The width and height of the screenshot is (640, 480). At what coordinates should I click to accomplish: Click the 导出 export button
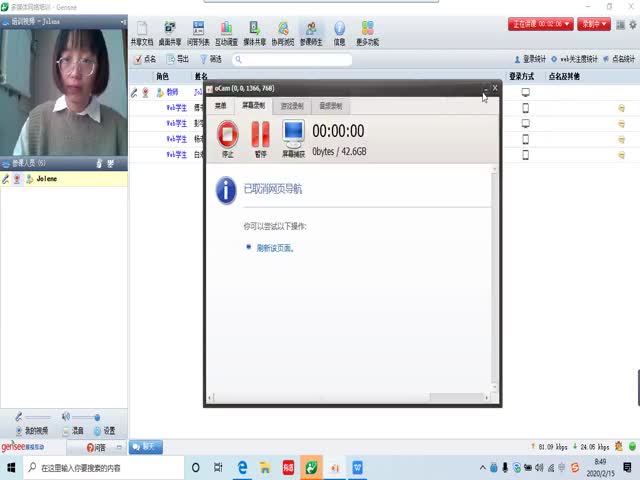[x=178, y=60]
